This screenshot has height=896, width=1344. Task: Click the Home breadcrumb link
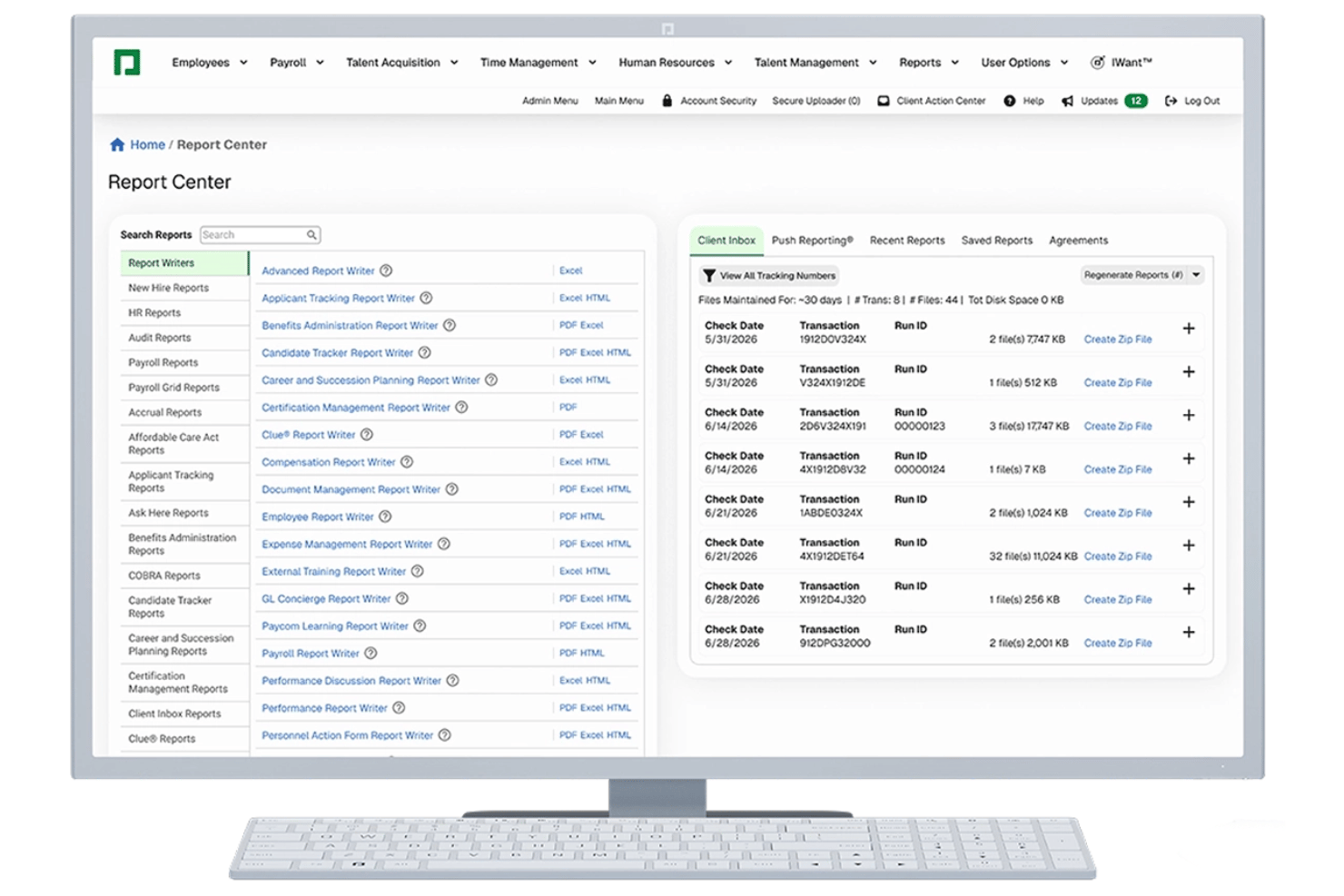pos(147,144)
